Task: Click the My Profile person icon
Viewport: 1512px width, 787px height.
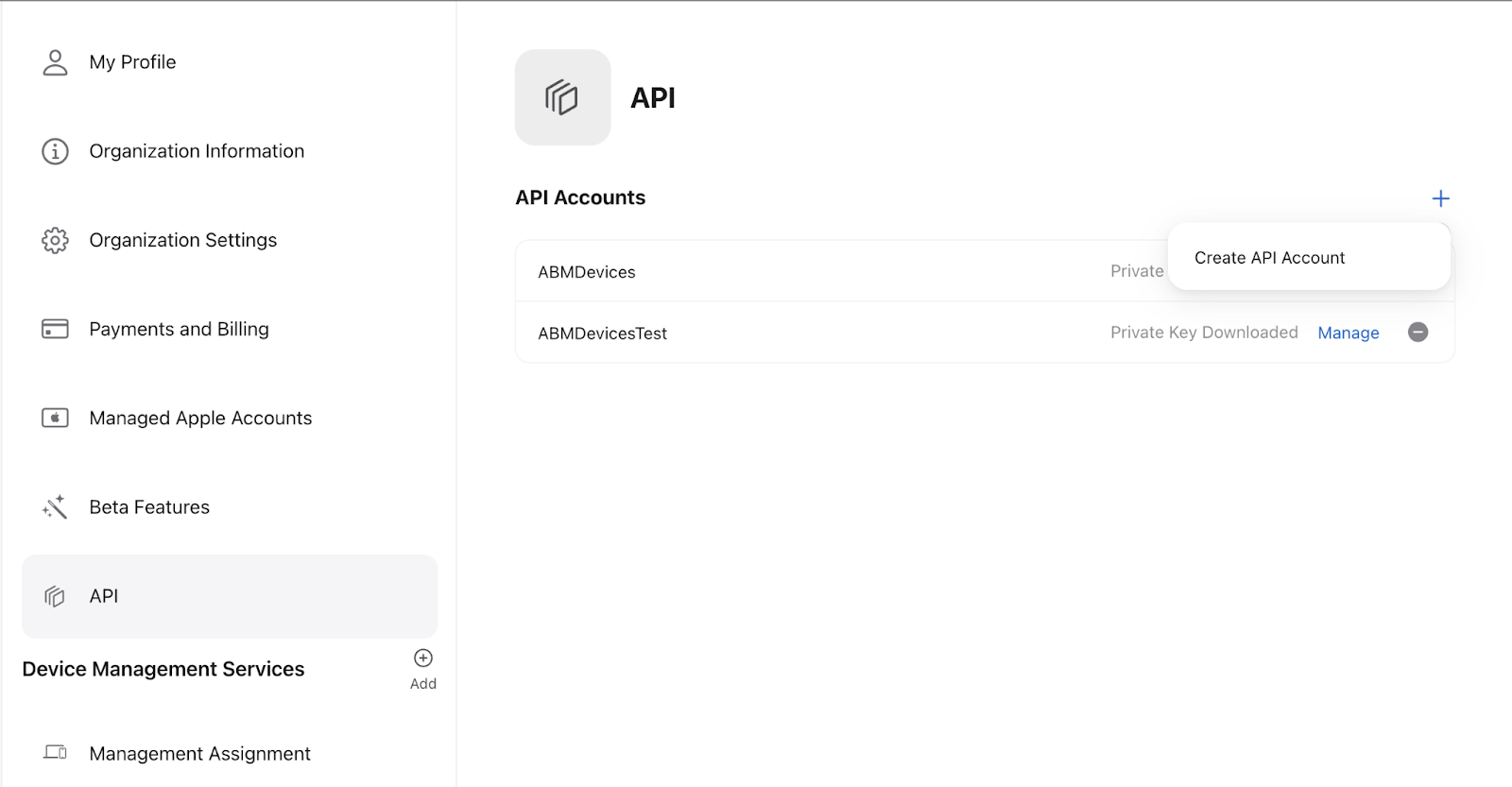Action: pos(55,62)
